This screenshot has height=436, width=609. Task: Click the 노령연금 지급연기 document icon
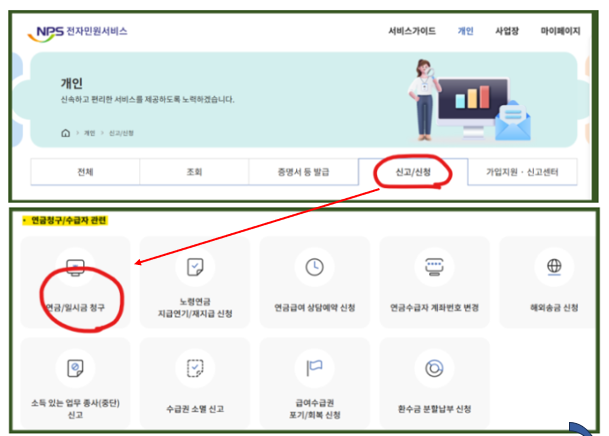click(195, 267)
